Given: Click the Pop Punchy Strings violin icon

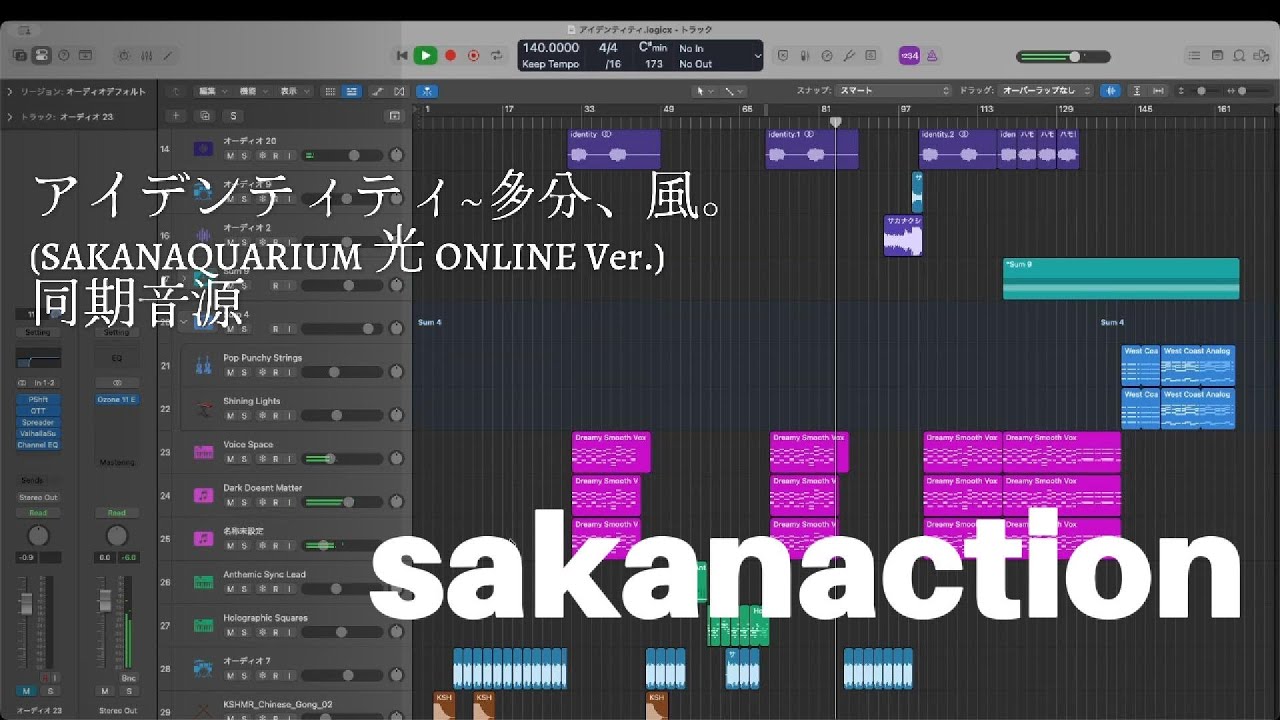Looking at the screenshot, I should pos(203,365).
